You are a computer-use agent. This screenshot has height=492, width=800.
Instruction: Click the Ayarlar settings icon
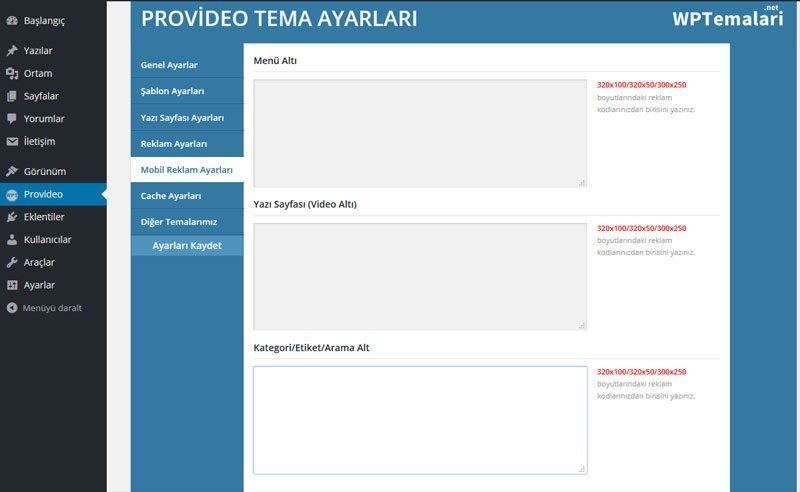point(12,285)
